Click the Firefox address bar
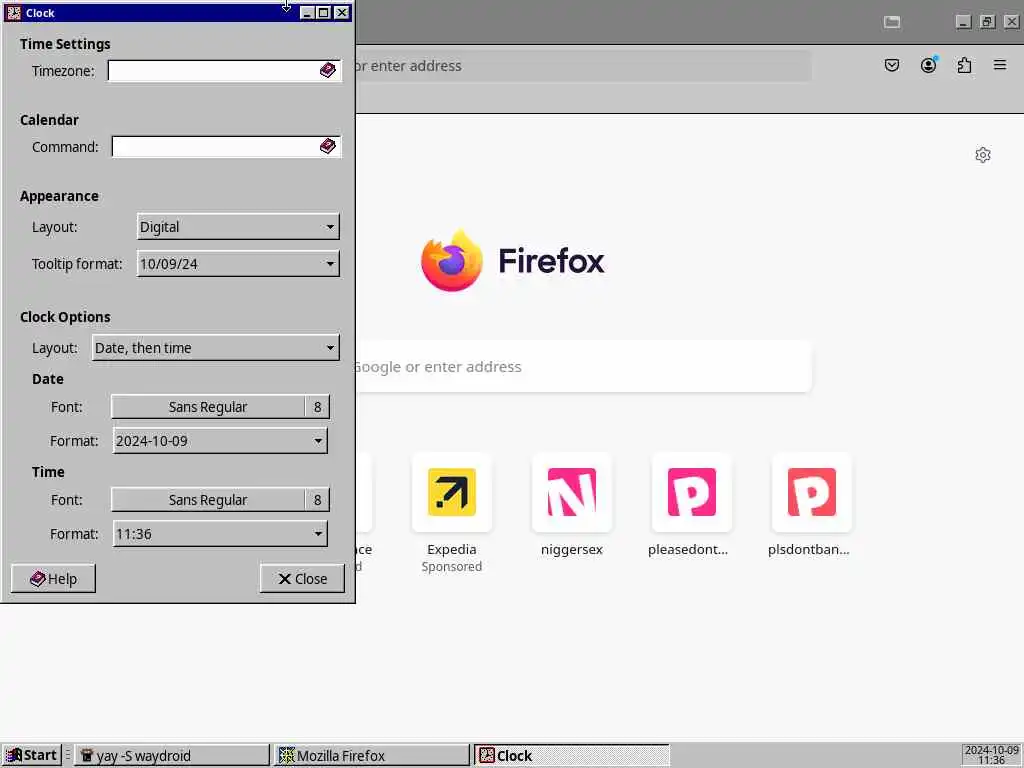 click(581, 66)
